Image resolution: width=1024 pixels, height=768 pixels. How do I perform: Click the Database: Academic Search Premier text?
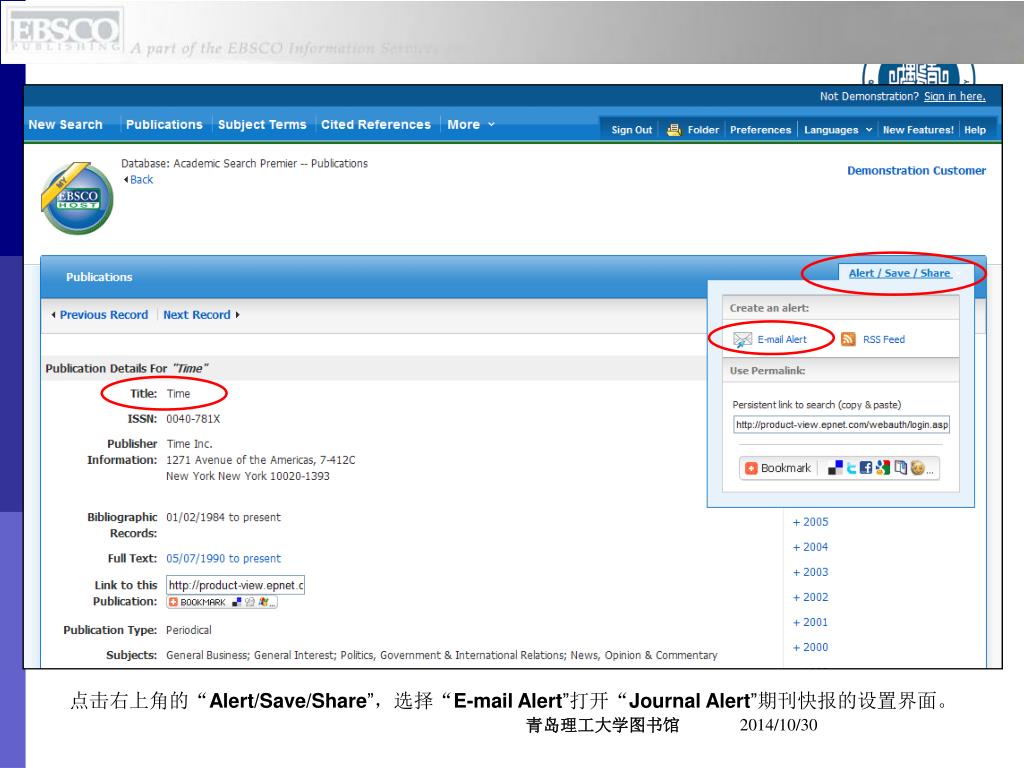(244, 163)
